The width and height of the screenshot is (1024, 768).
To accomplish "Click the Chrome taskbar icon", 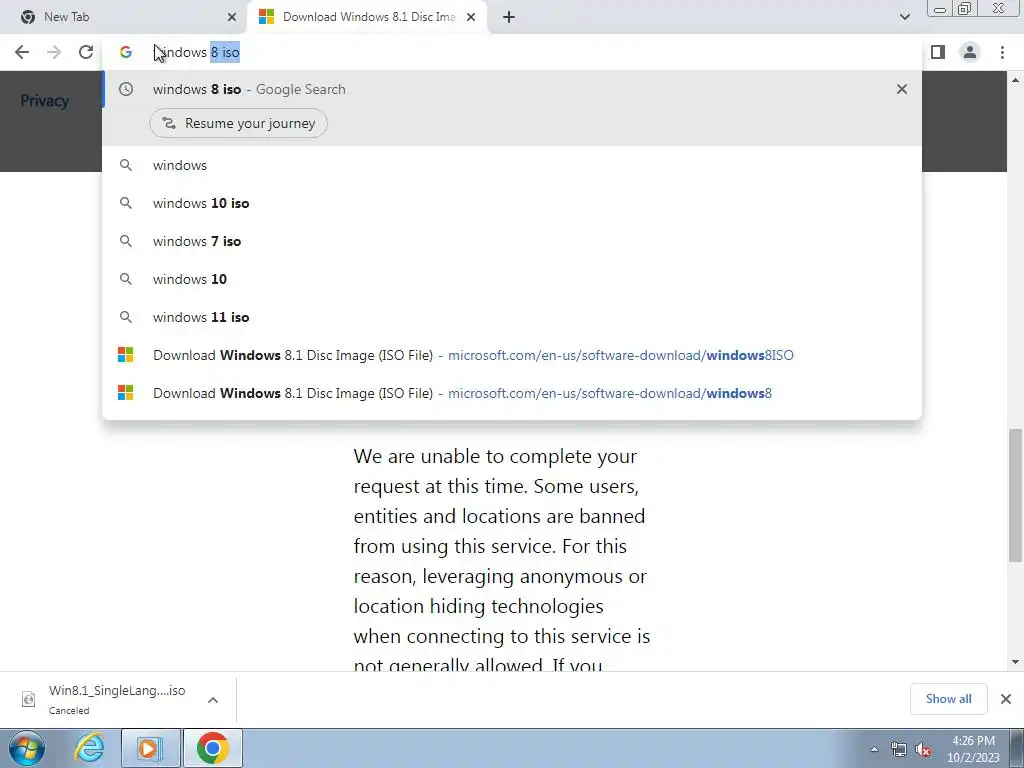I will pos(212,748).
